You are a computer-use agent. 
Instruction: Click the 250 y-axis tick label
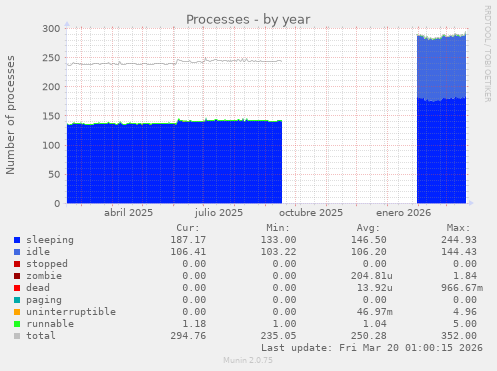click(51, 58)
